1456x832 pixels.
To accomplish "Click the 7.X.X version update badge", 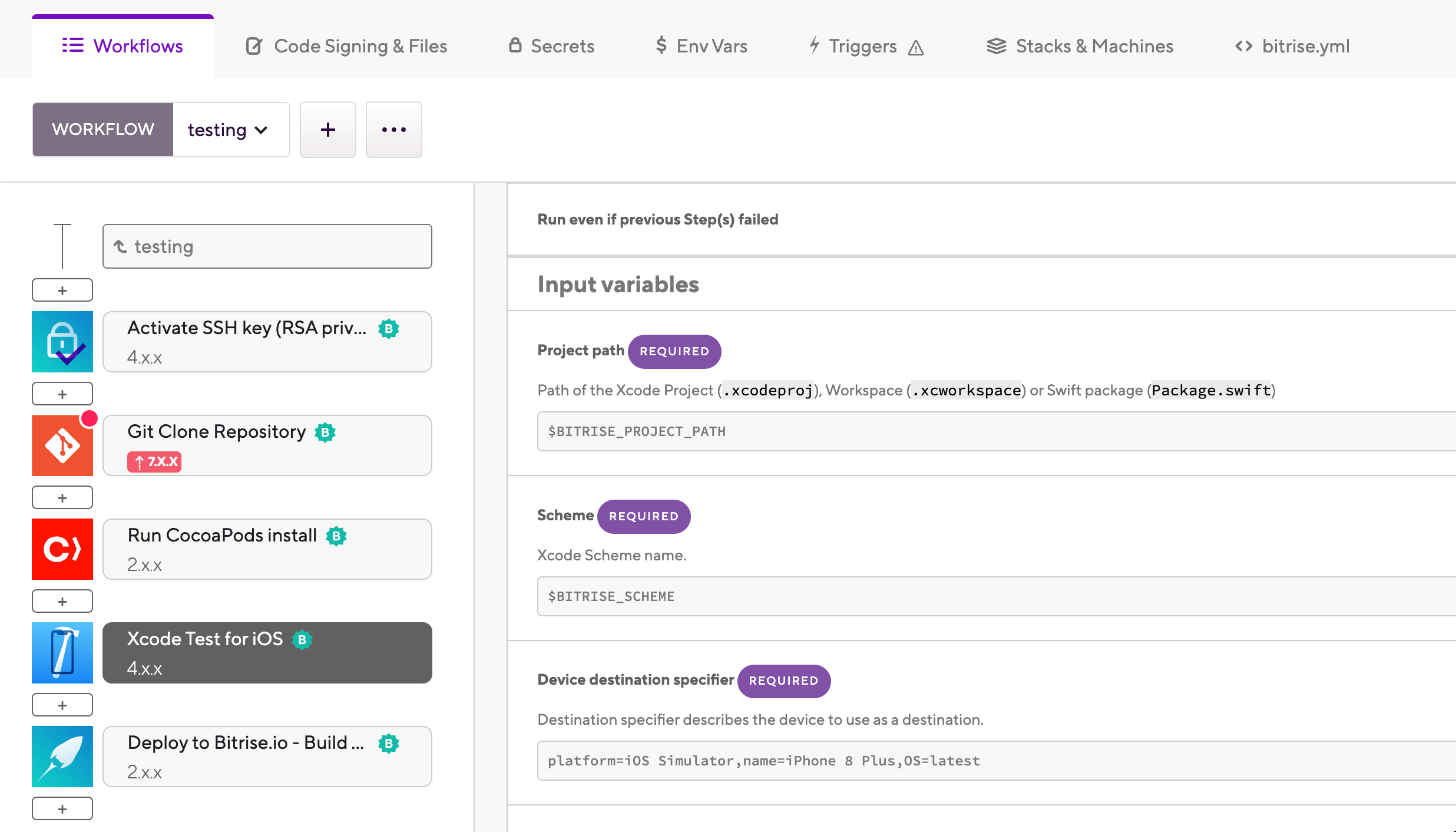I will pyautogui.click(x=154, y=461).
